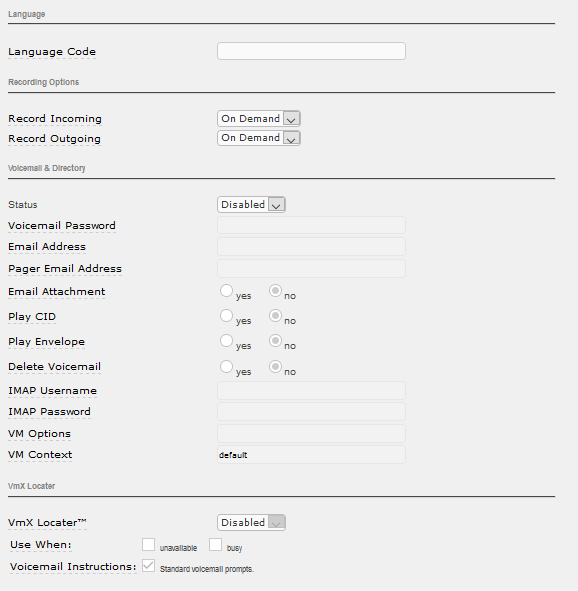Click the VM Context field showing default
This screenshot has width=578, height=591.
(x=311, y=455)
